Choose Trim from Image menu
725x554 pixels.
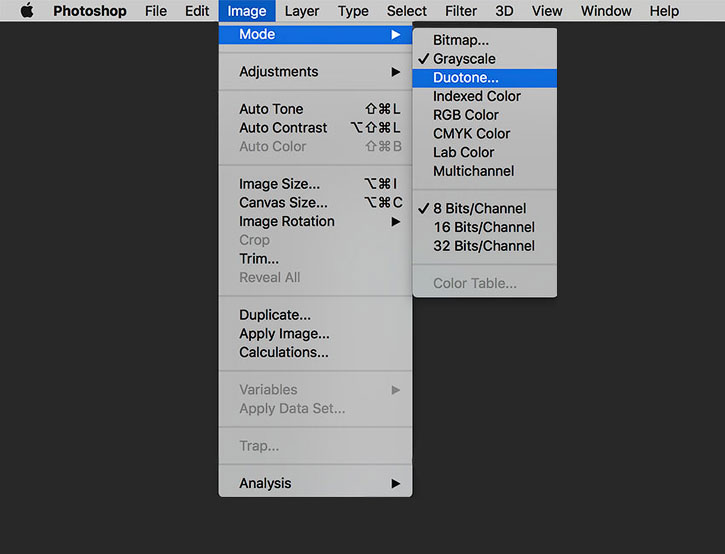(x=315, y=259)
